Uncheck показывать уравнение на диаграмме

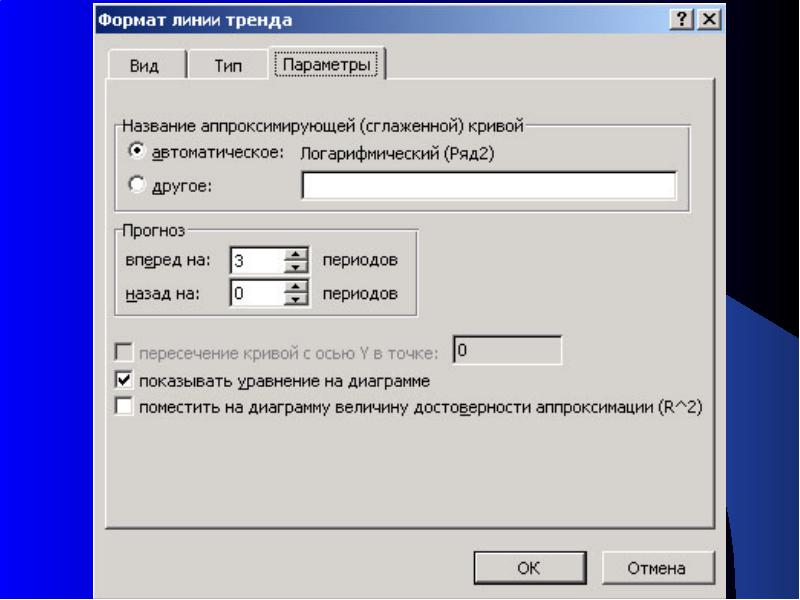(x=124, y=380)
